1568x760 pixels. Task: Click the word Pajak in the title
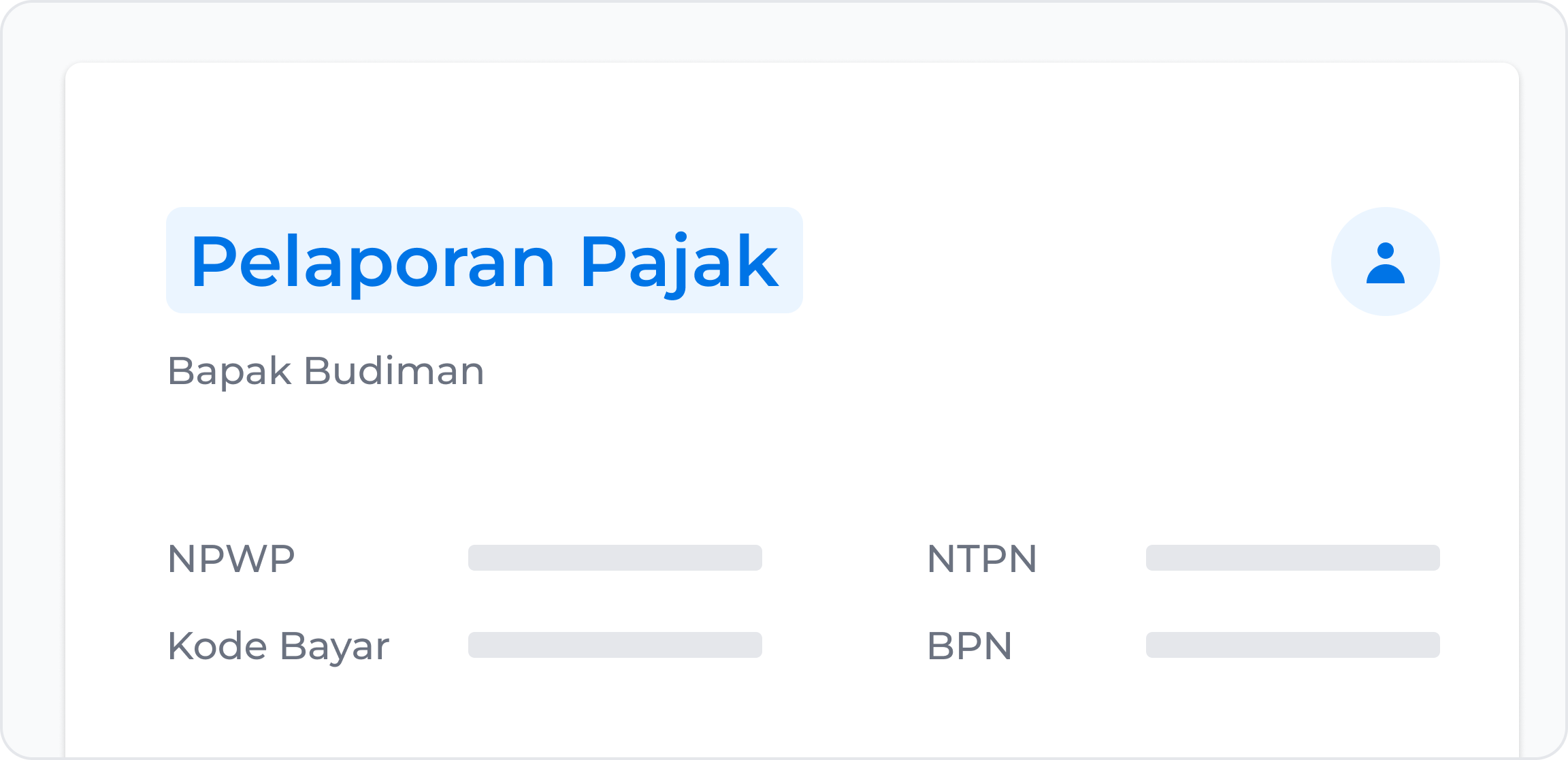click(x=679, y=264)
